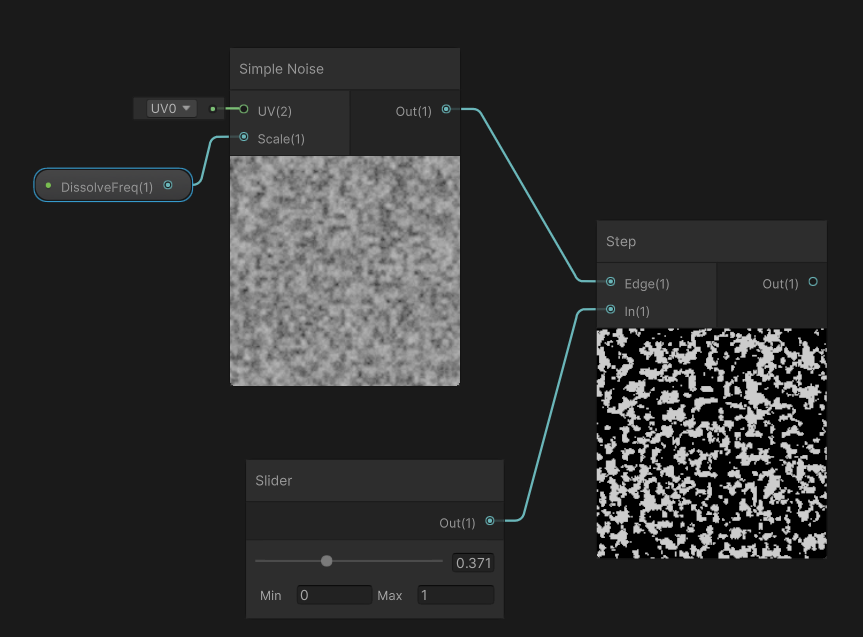Viewport: 863px width, 637px height.
Task: Click the Slider node Out(1) output port
Action: (490, 521)
